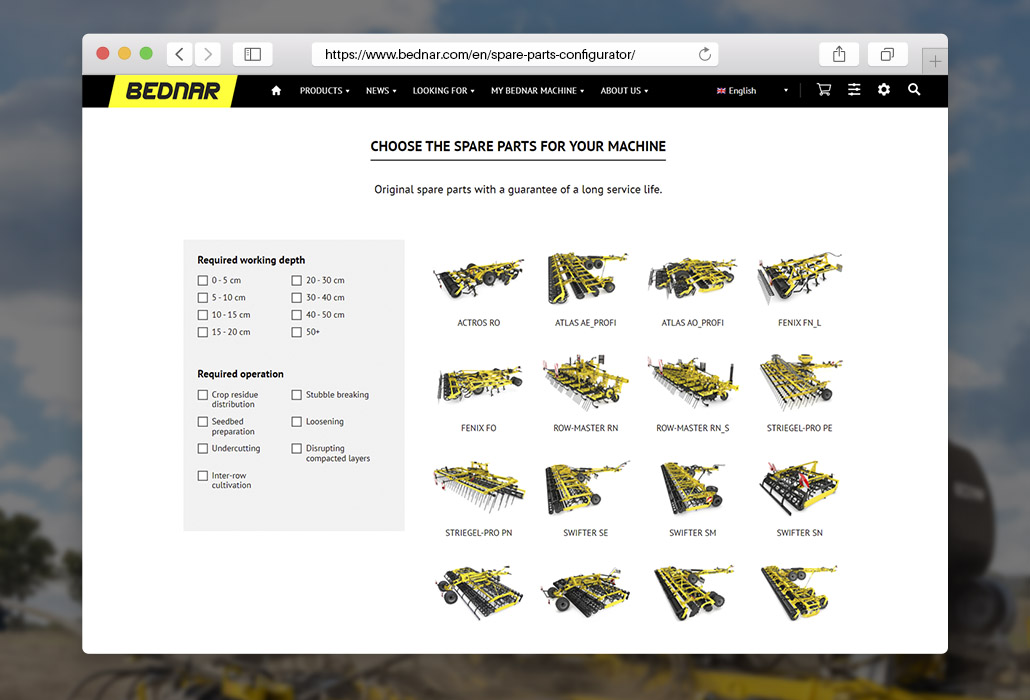Open the settings gear icon in header

[x=884, y=90]
